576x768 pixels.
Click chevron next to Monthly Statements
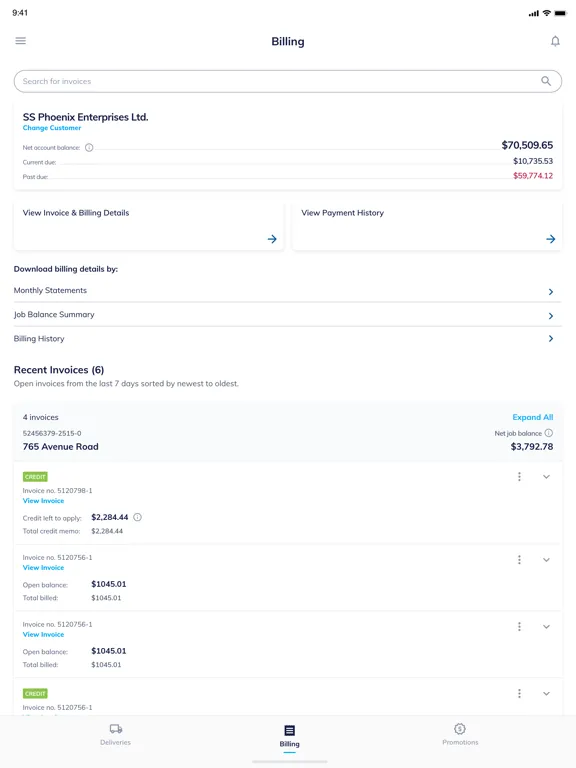[x=551, y=292]
